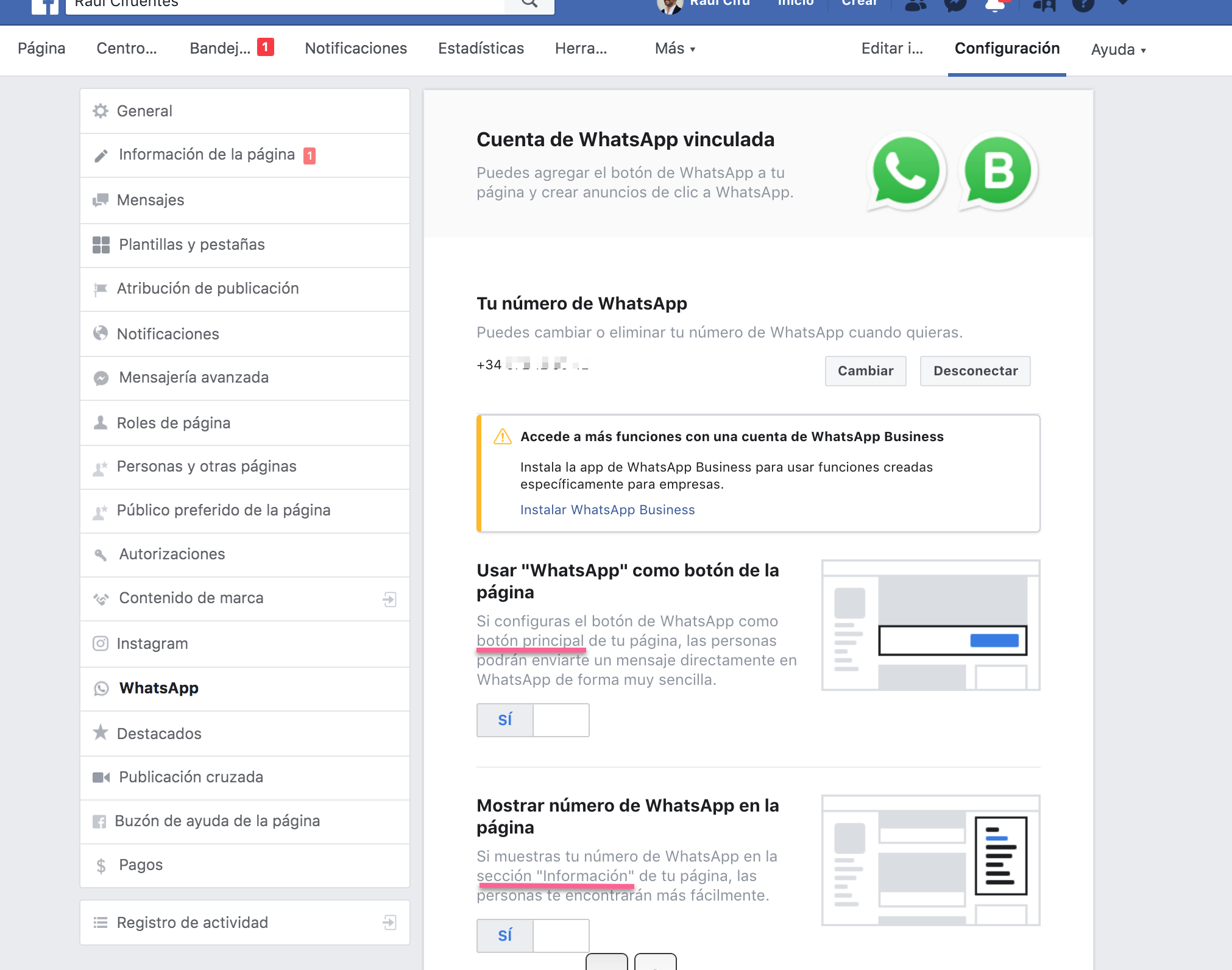Click the globe icon beside Notificaciones in sidebar
Viewport: 1232px width, 970px height.
(101, 333)
